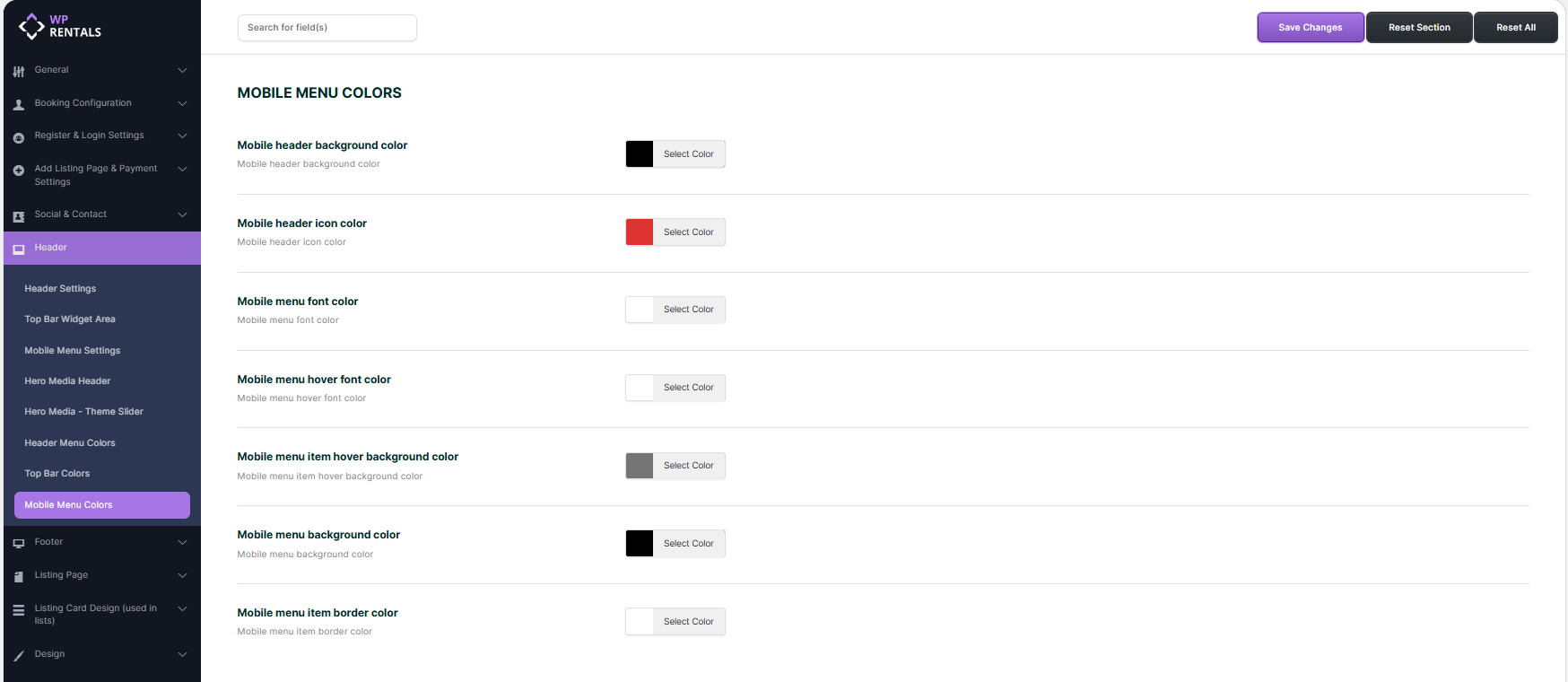The width and height of the screenshot is (1568, 682).
Task: Expand the Listing Card Design chevron
Action: pyautogui.click(x=182, y=608)
